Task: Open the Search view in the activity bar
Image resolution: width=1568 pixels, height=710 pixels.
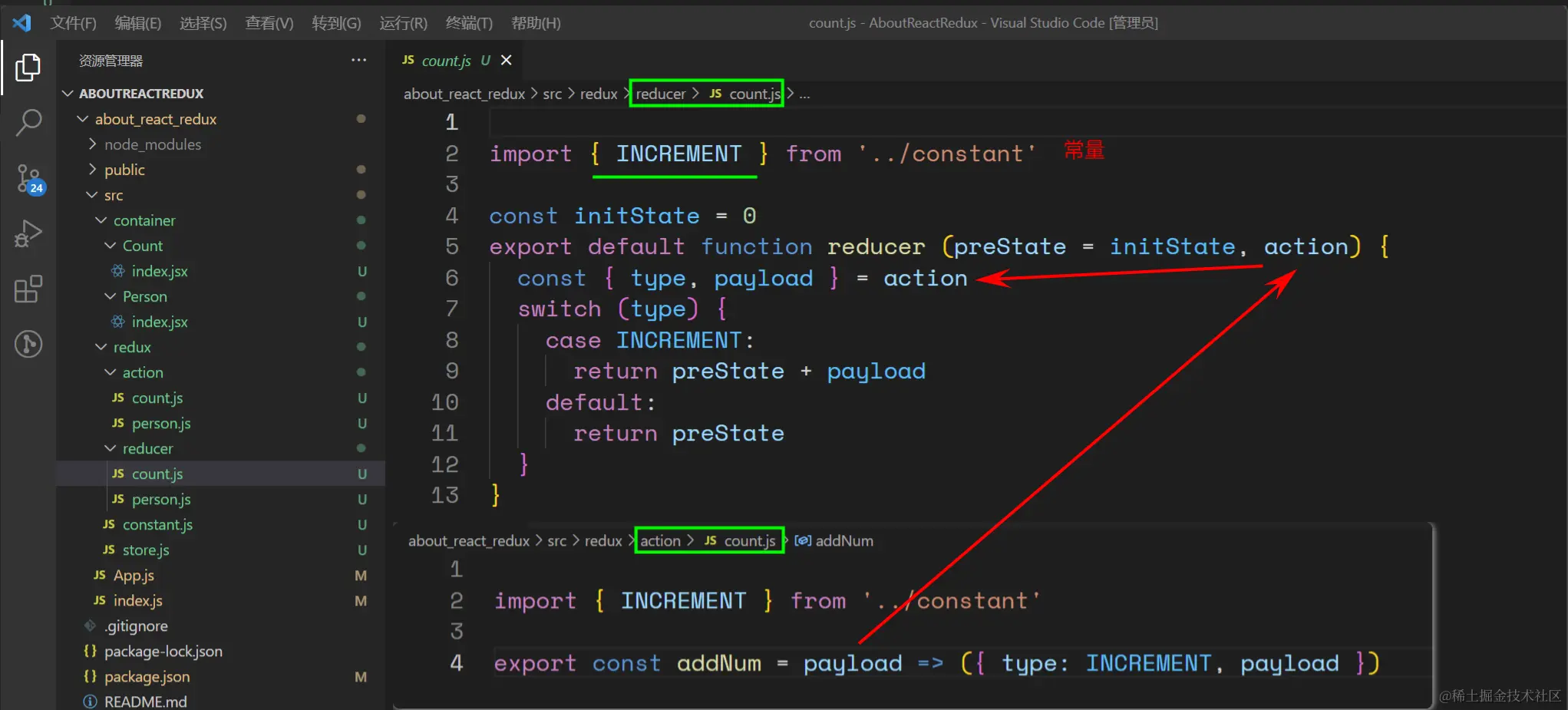Action: tap(28, 122)
